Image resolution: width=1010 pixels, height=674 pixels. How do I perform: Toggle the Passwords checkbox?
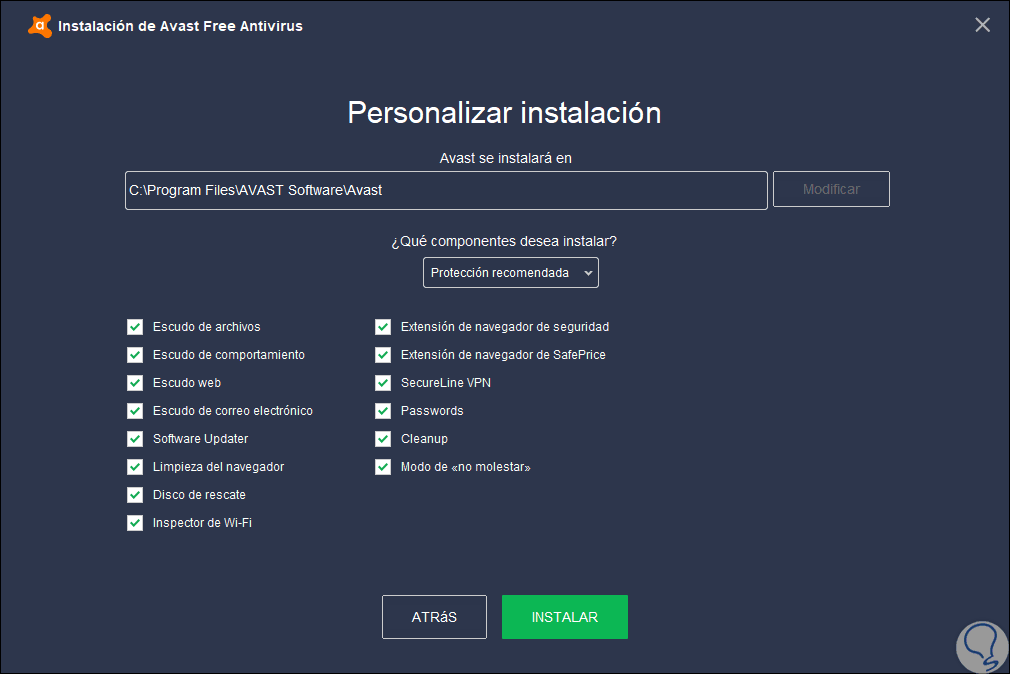(x=383, y=411)
